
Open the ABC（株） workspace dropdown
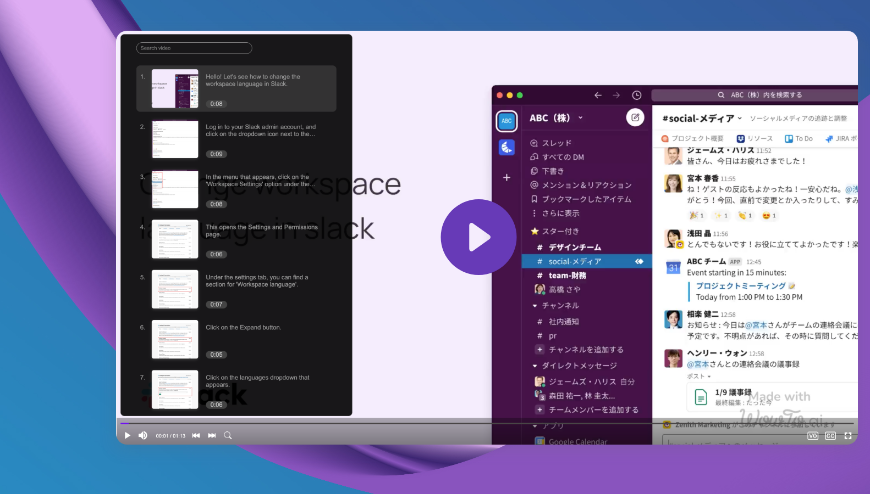556,118
